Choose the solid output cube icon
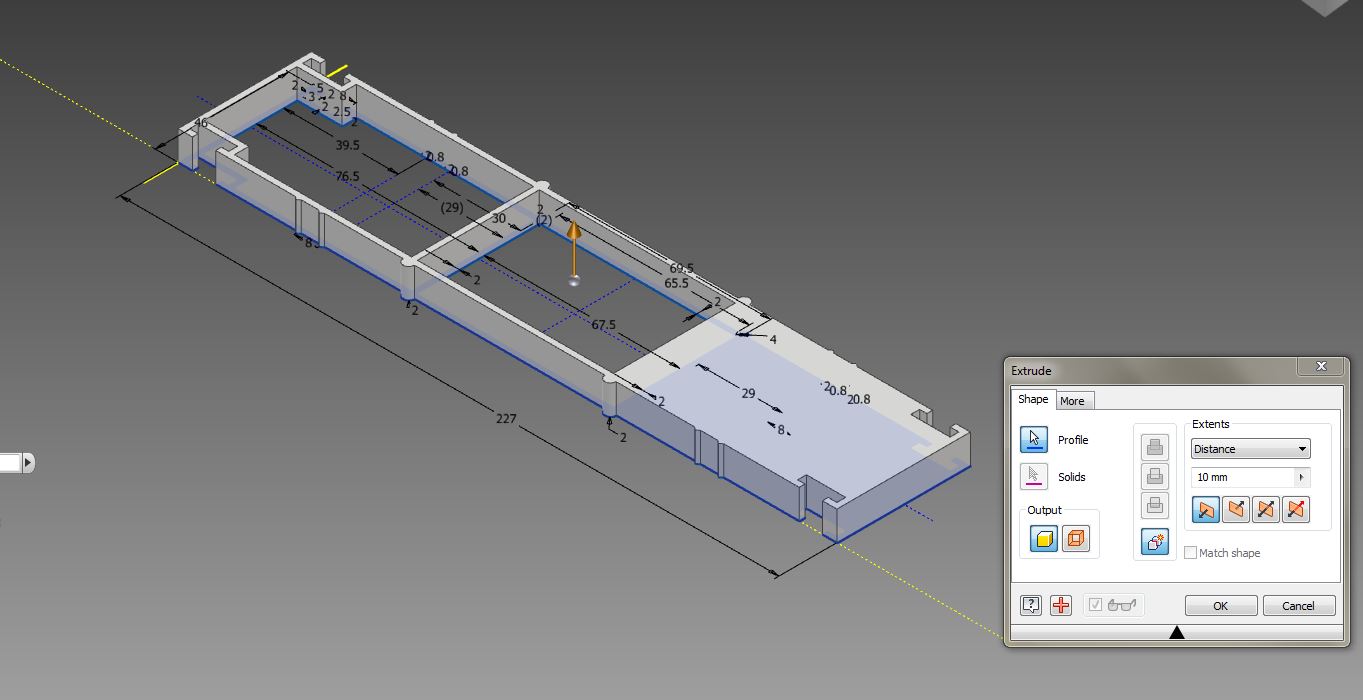This screenshot has height=700, width=1363. click(x=1043, y=539)
